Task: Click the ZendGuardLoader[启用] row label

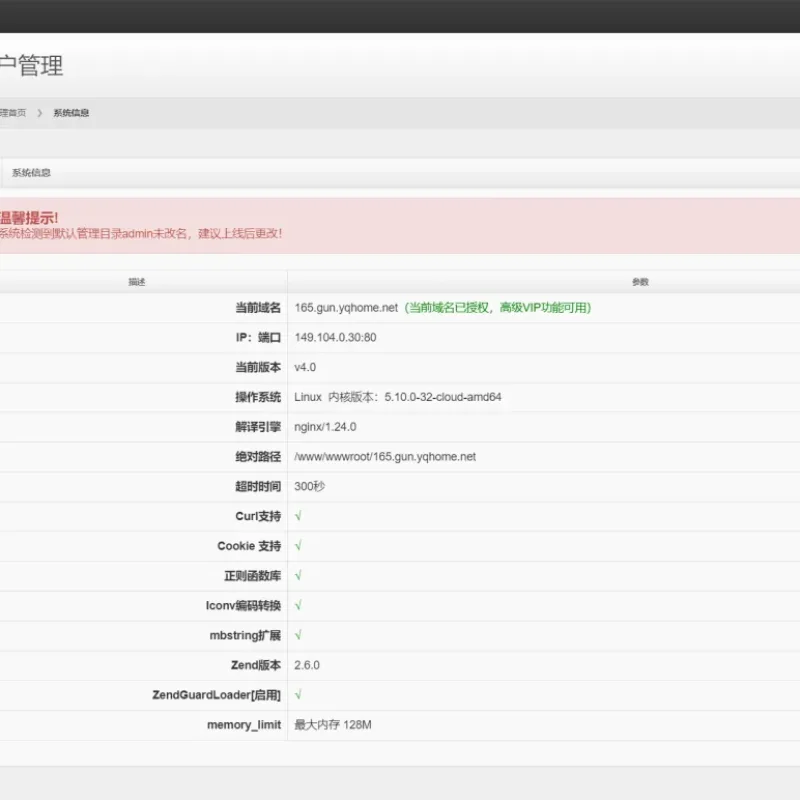Action: (x=216, y=695)
